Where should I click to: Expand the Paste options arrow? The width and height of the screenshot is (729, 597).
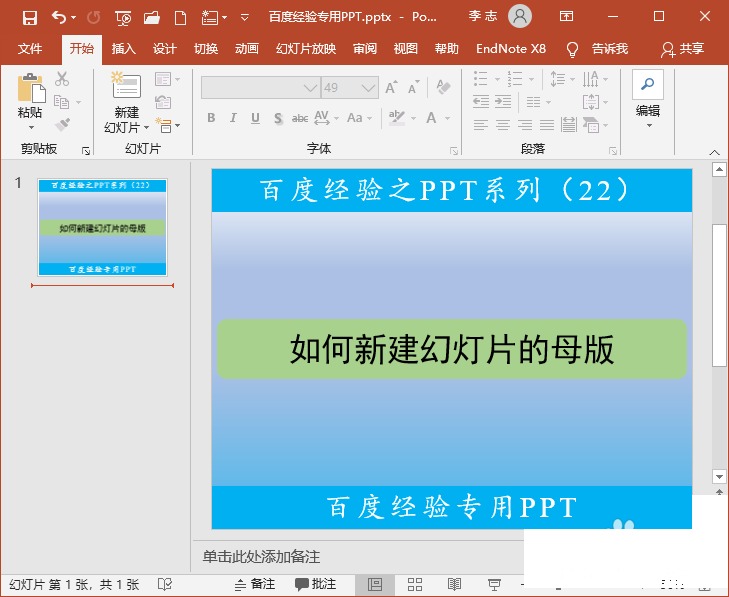coord(31,127)
